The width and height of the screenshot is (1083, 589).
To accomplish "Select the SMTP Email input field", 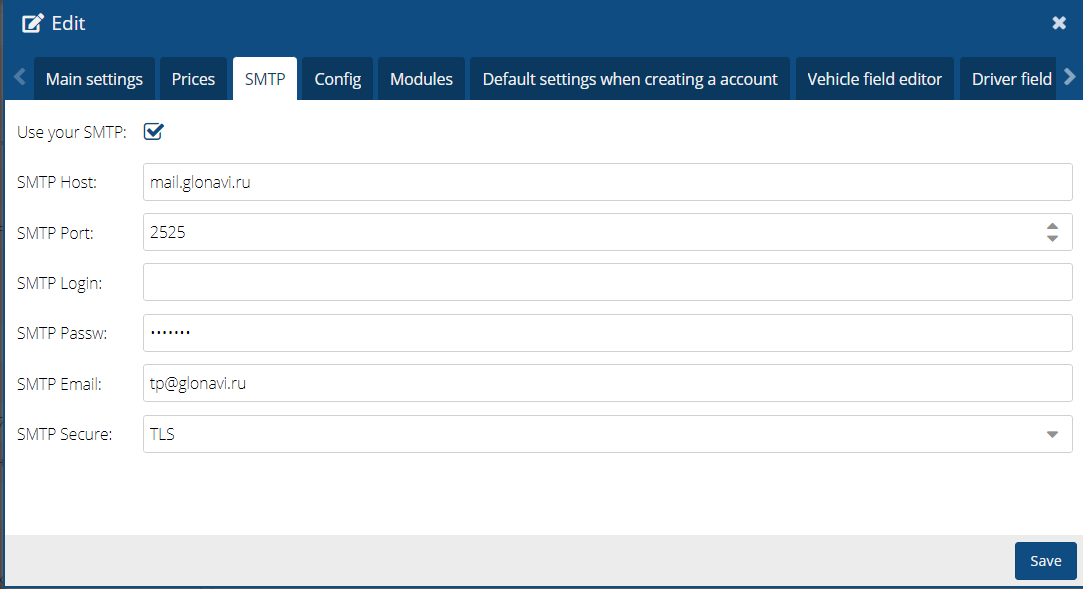I will (x=607, y=383).
